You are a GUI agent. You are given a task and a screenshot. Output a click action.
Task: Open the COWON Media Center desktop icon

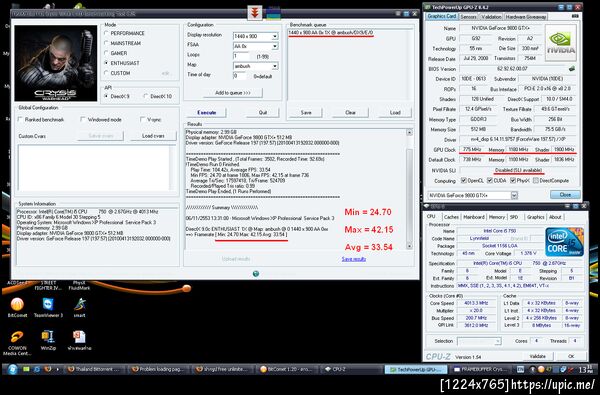[x=17, y=343]
